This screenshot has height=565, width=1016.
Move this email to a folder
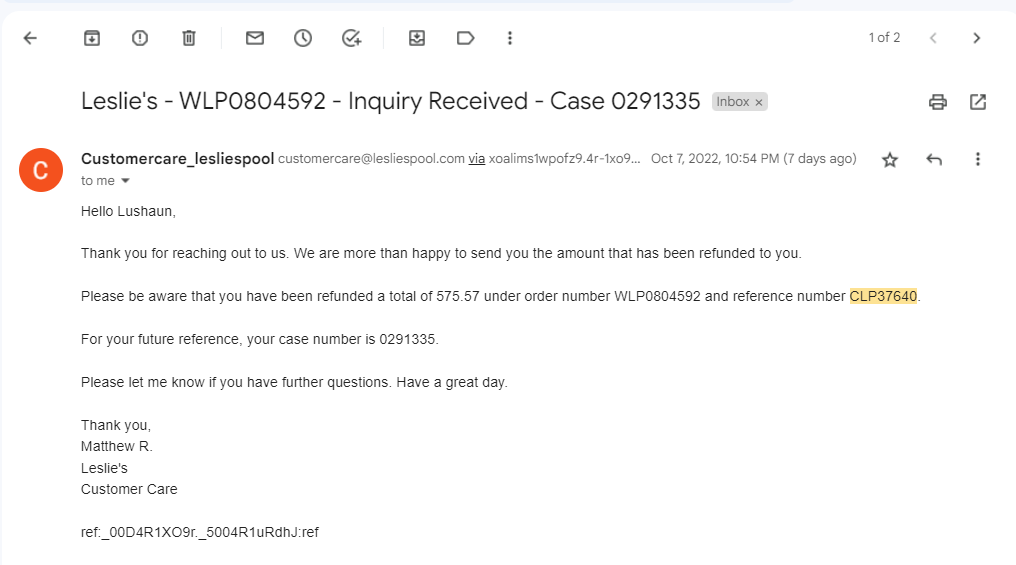coord(417,38)
